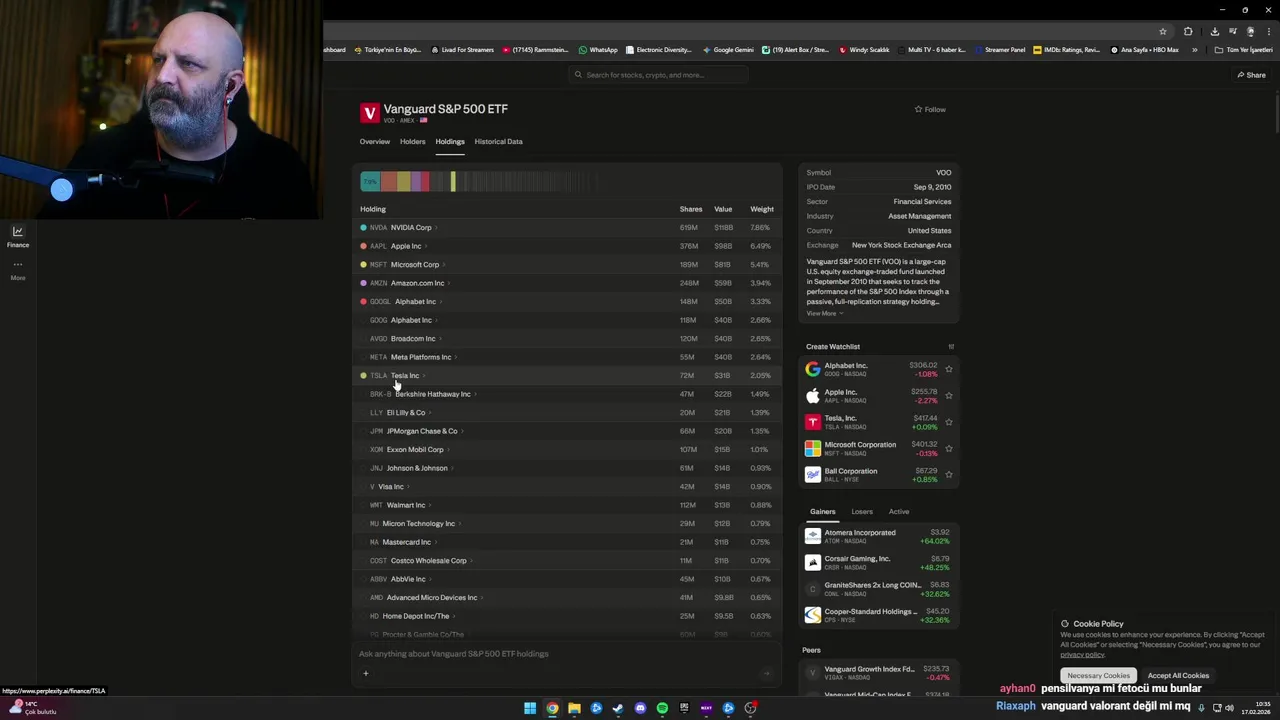
Task: Sort by Shares column header
Action: coord(691,209)
